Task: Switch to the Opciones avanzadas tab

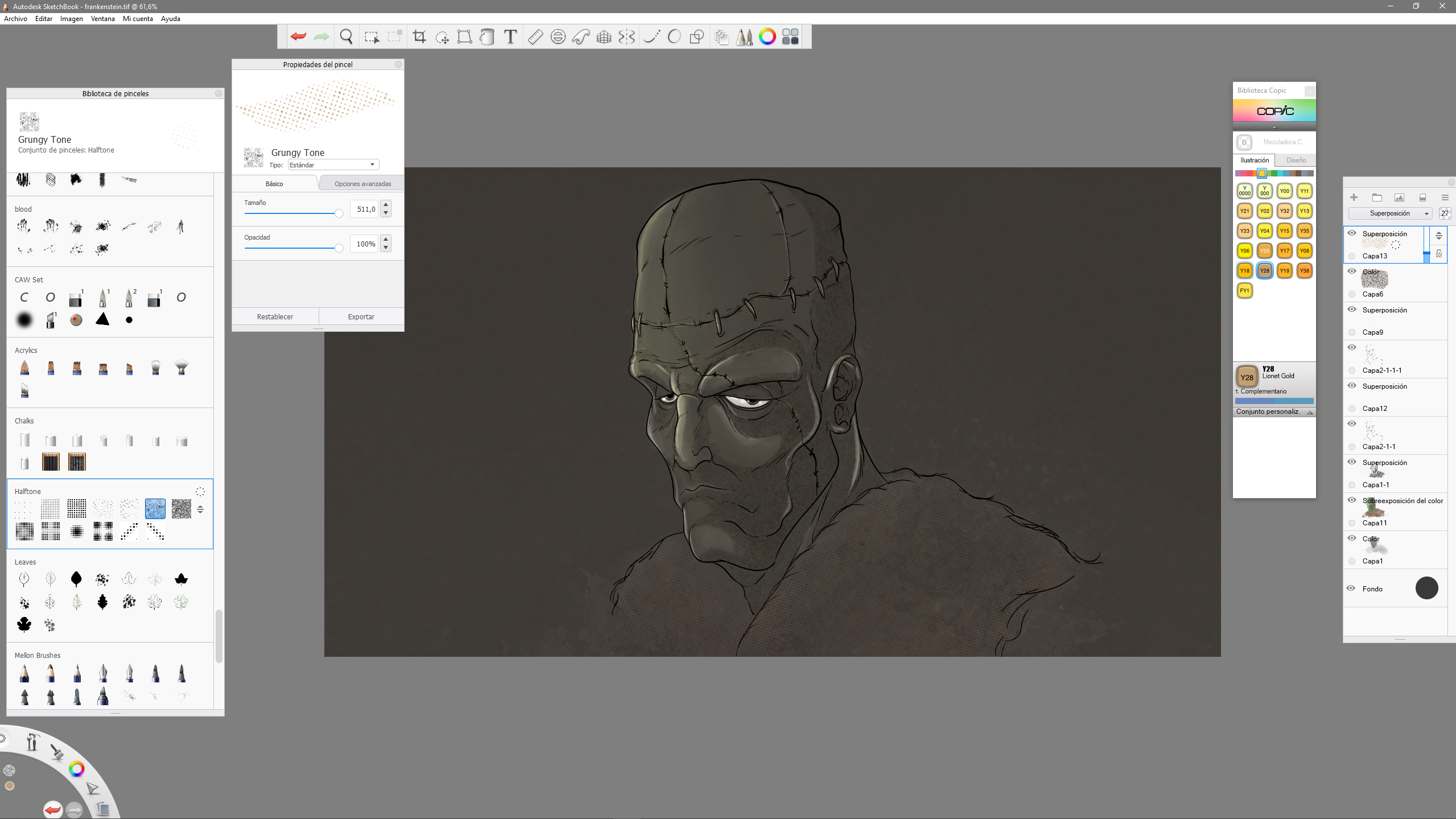Action: (x=362, y=184)
